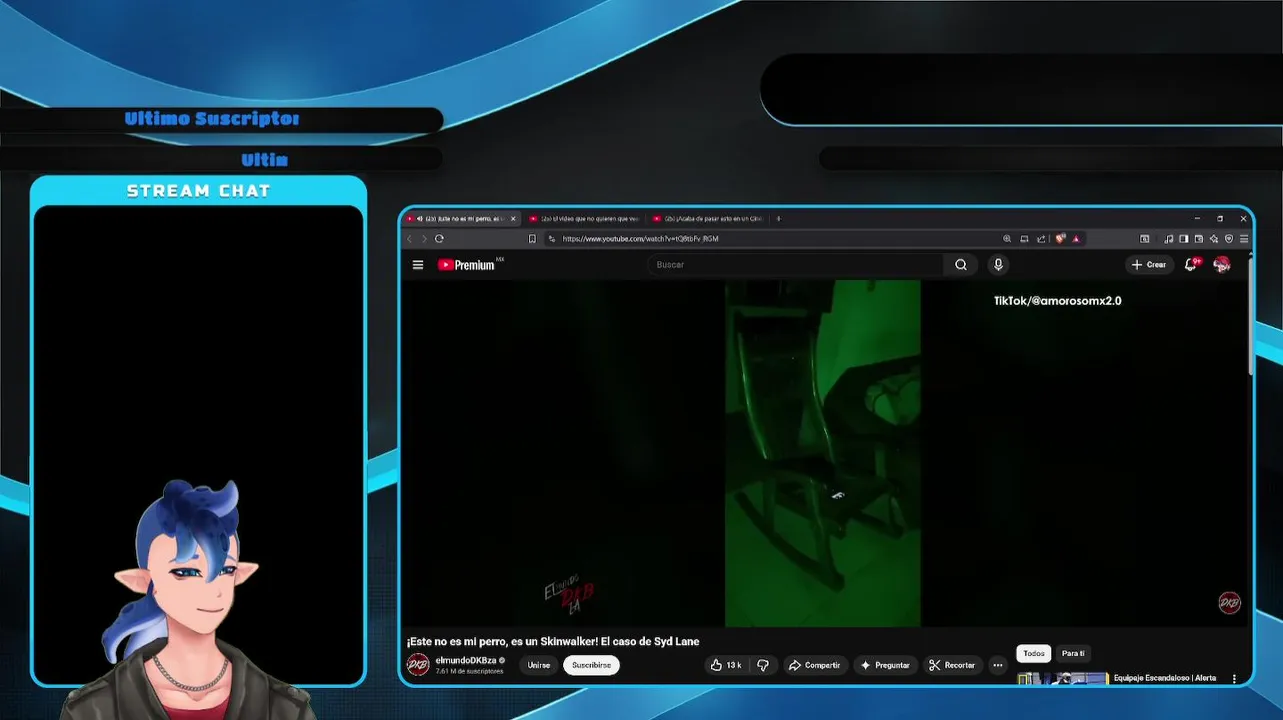Open more actions three-dot menu under video

997,665
